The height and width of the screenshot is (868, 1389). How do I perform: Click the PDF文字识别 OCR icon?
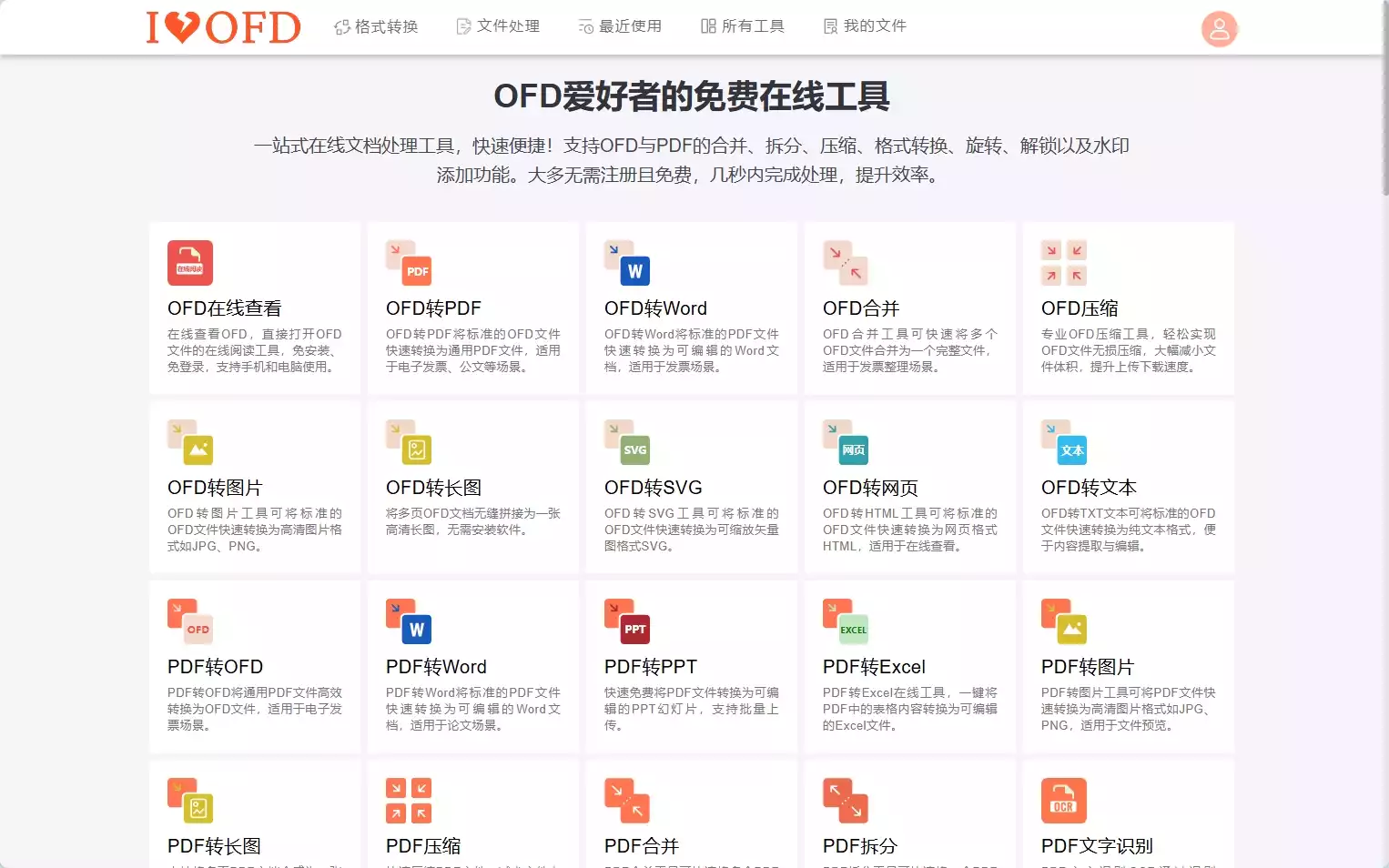pos(1064,801)
